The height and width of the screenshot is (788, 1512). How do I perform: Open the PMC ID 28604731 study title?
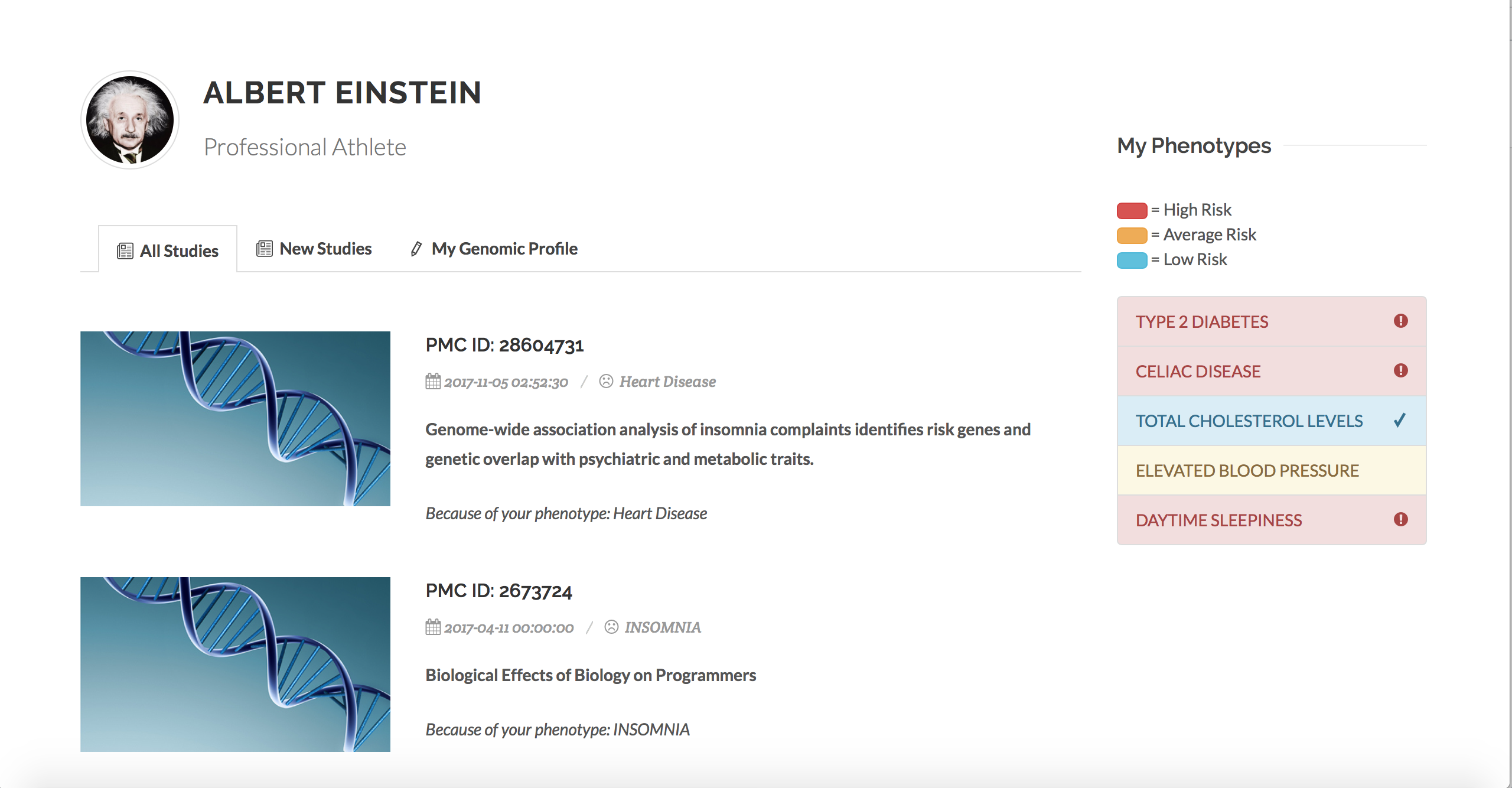(504, 345)
